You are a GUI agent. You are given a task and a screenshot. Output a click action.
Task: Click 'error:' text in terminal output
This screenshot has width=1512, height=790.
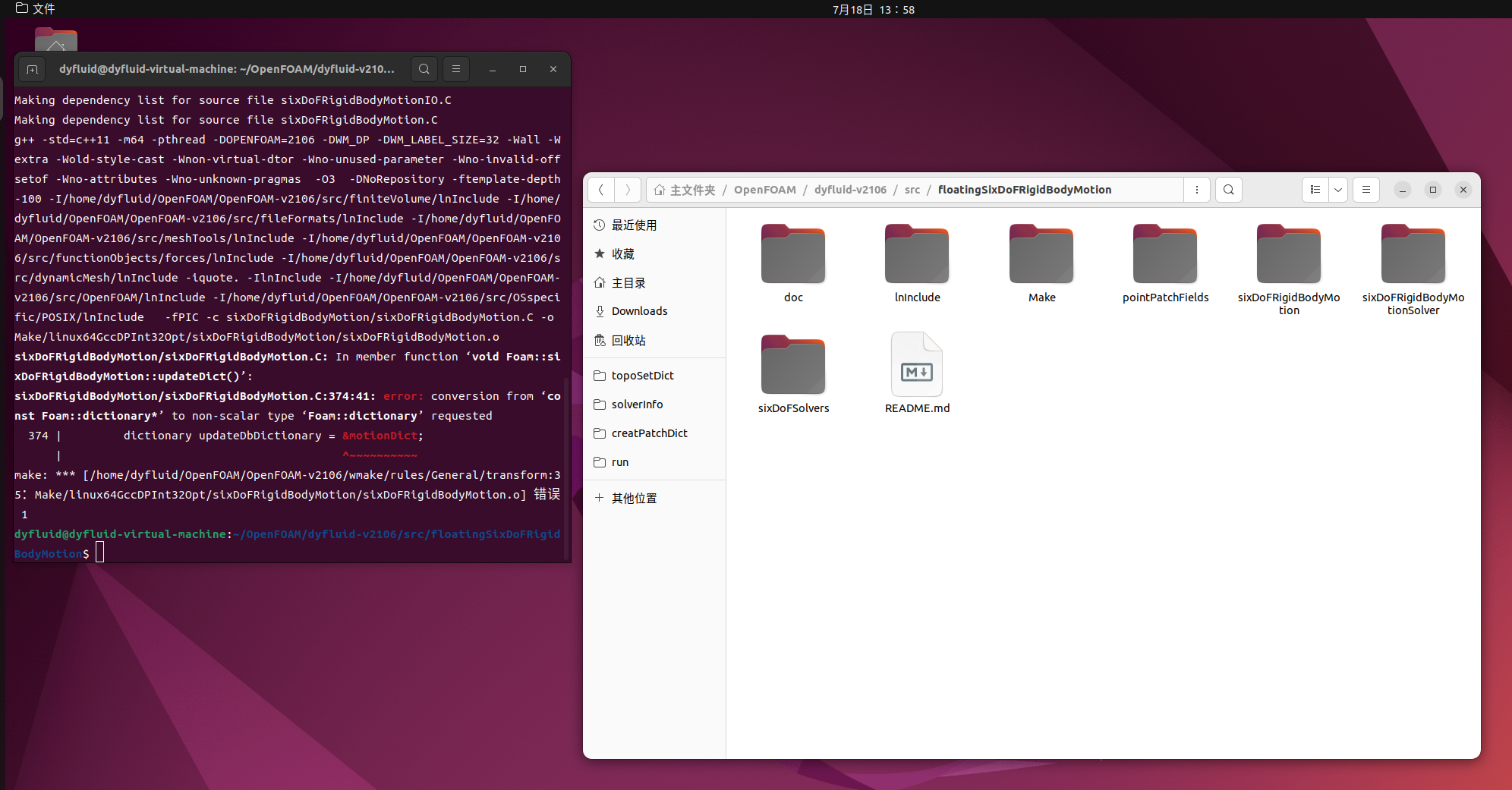point(403,396)
